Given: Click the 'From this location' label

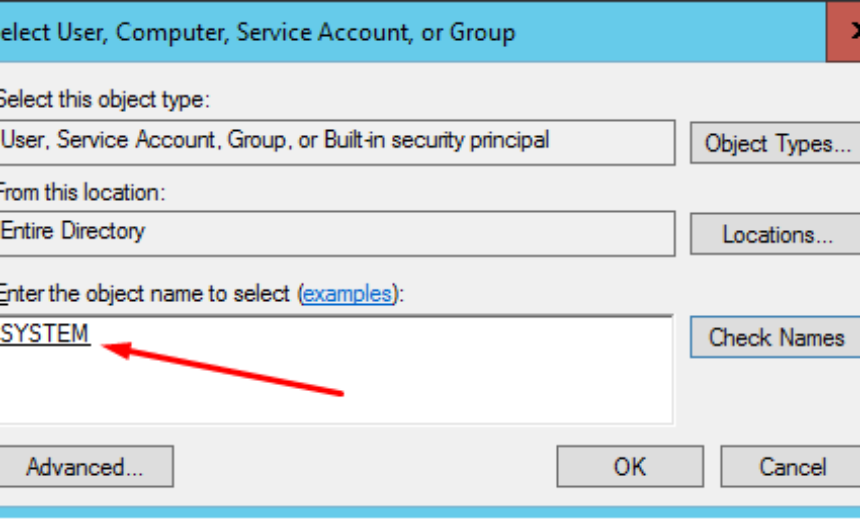Looking at the screenshot, I should tap(82, 190).
